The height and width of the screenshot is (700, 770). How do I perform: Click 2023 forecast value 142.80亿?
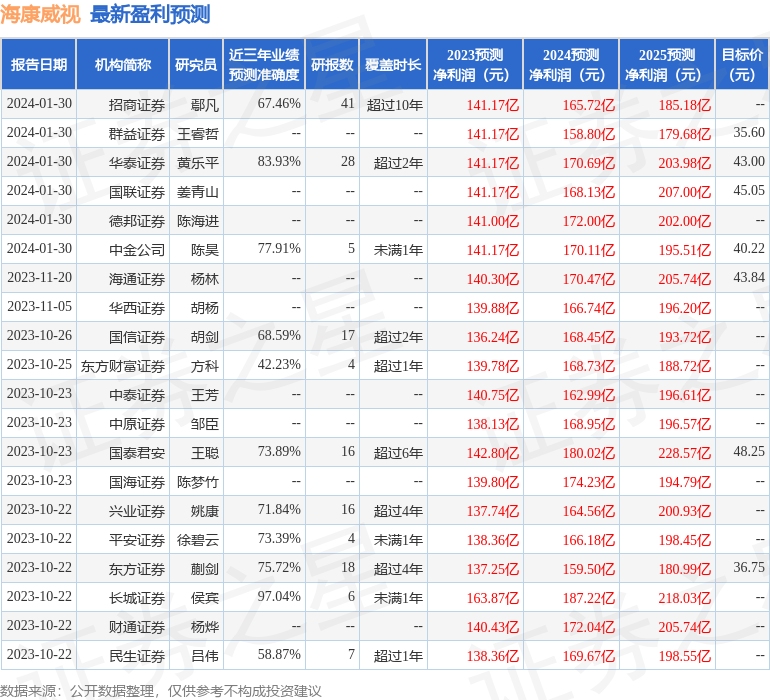493,453
